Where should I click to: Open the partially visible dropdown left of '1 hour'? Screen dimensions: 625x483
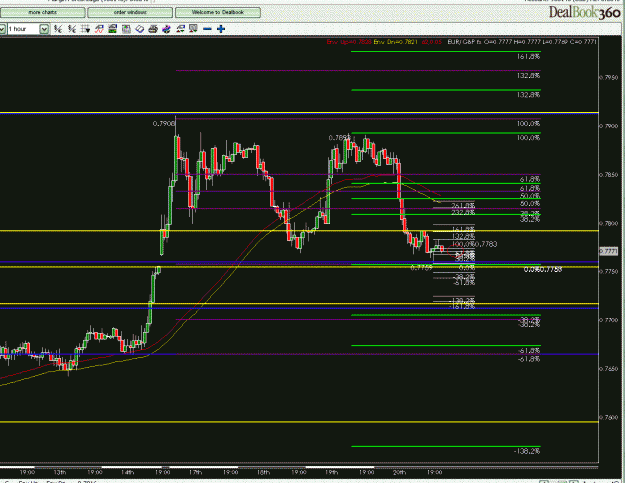2,29
